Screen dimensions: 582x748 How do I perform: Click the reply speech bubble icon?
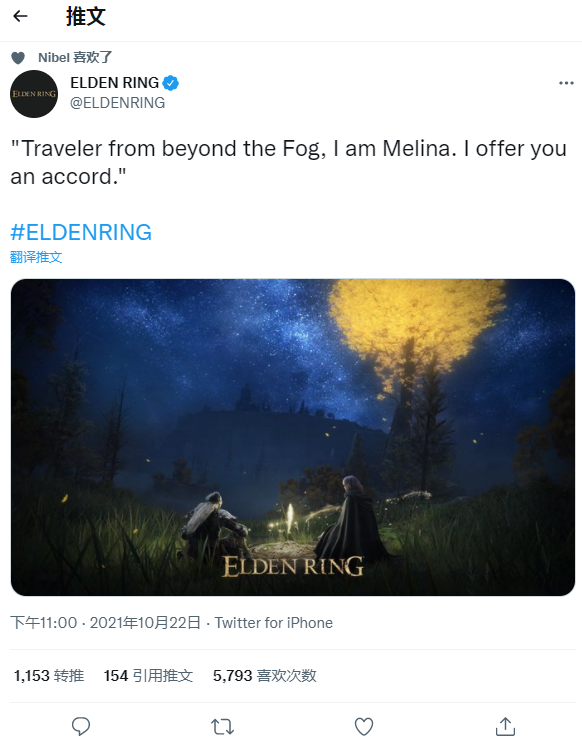(x=81, y=726)
